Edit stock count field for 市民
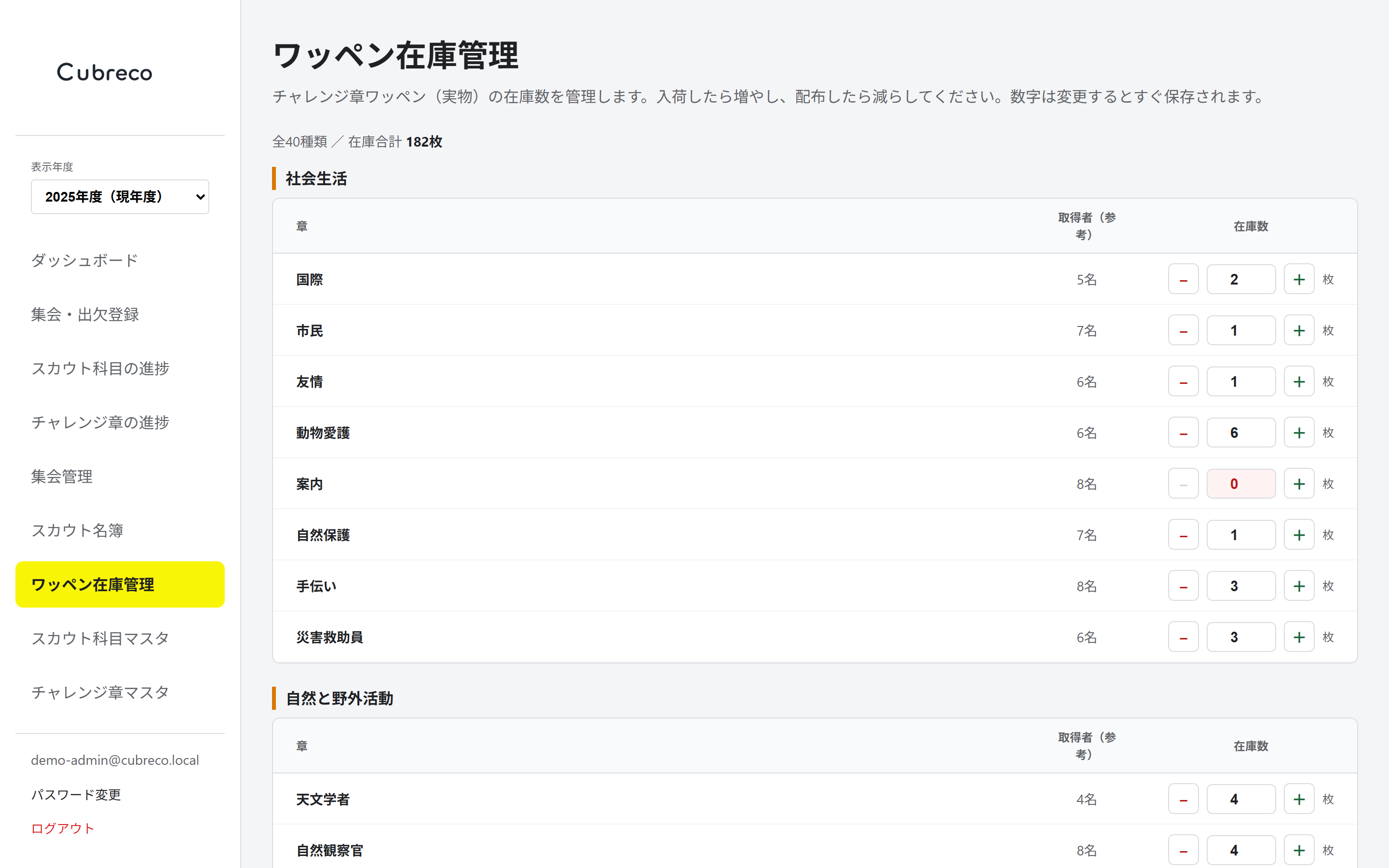Image resolution: width=1389 pixels, height=868 pixels. [x=1241, y=330]
